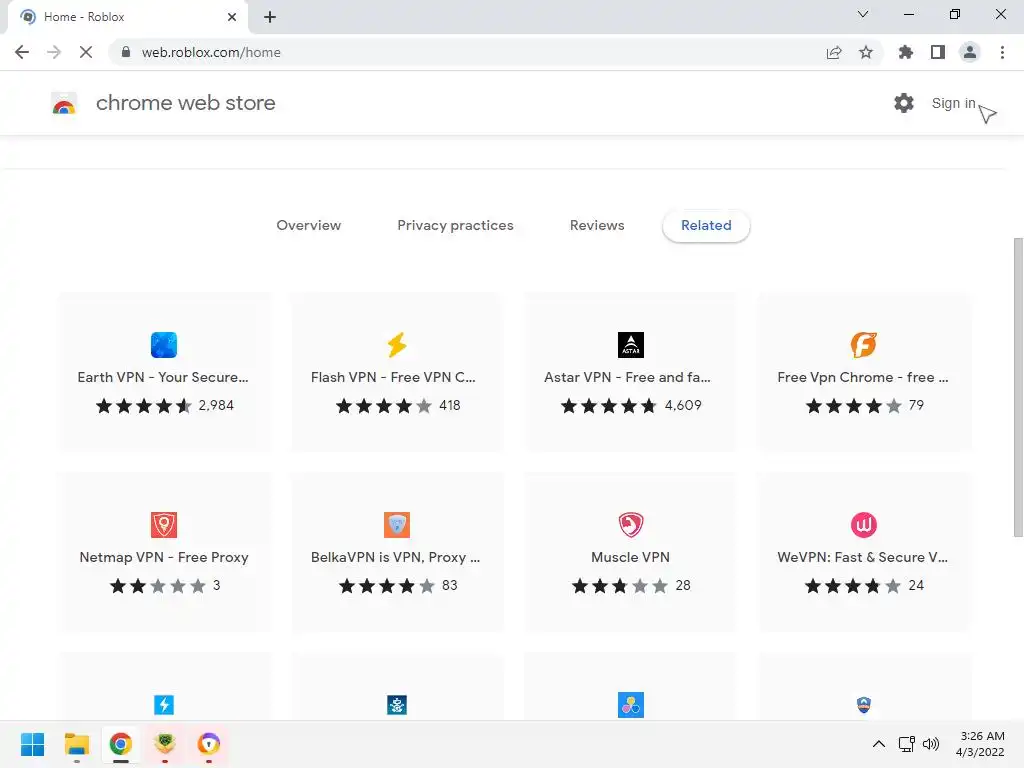View site information lock icon

pos(126,52)
